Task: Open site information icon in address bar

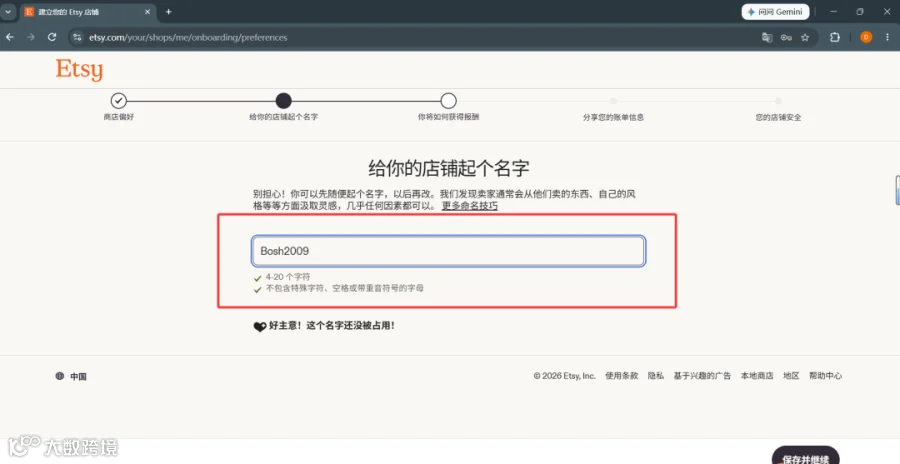Action: coord(77,37)
